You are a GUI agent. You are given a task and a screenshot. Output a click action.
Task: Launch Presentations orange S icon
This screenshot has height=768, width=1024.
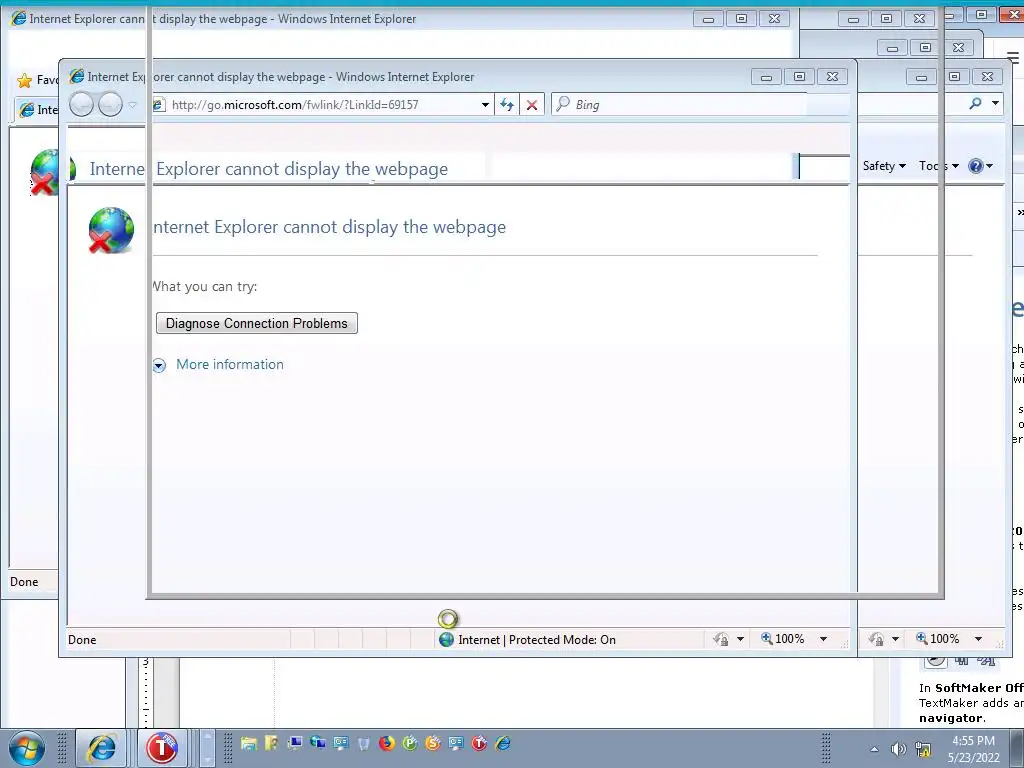coord(433,743)
